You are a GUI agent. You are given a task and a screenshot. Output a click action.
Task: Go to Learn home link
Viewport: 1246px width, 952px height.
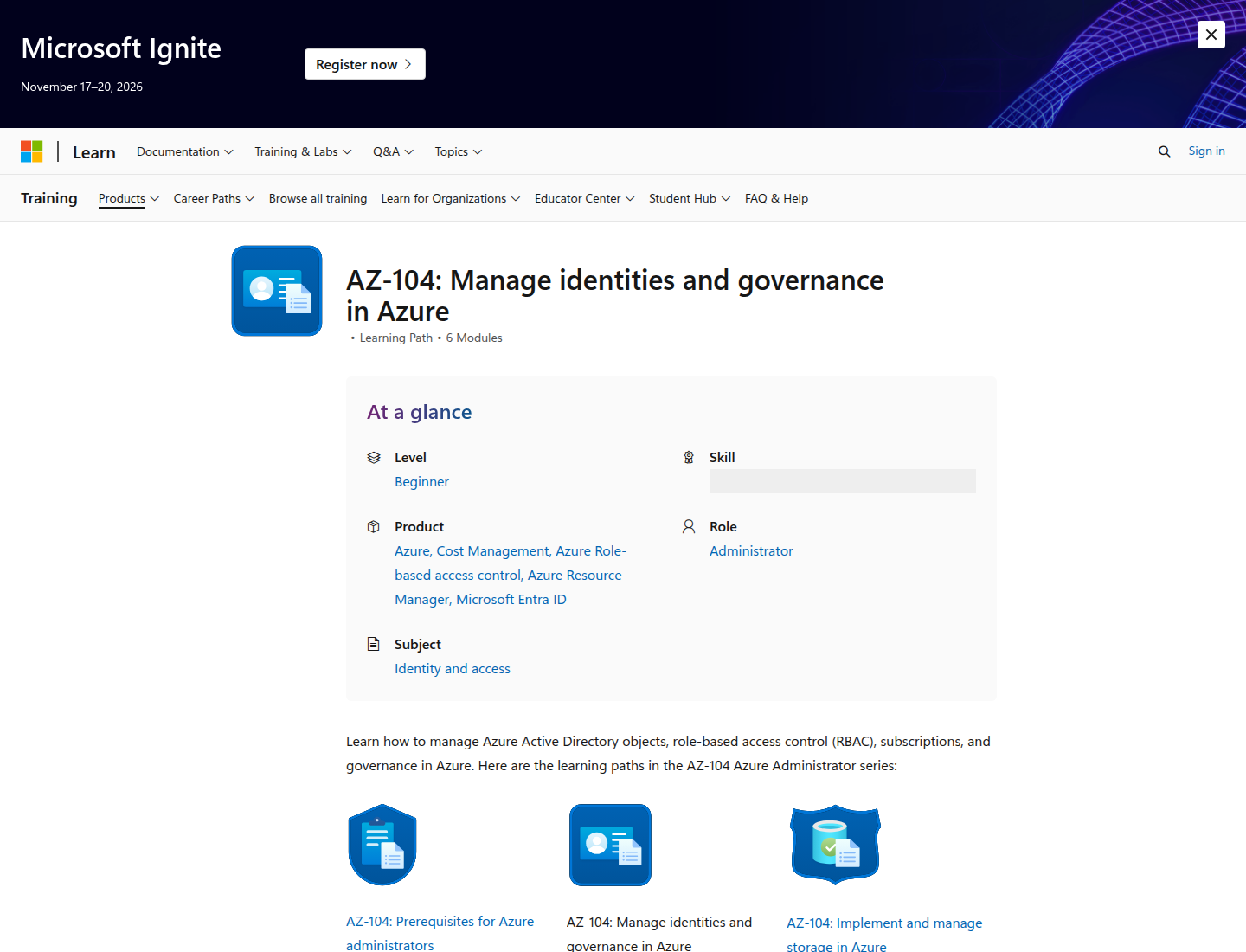point(94,152)
